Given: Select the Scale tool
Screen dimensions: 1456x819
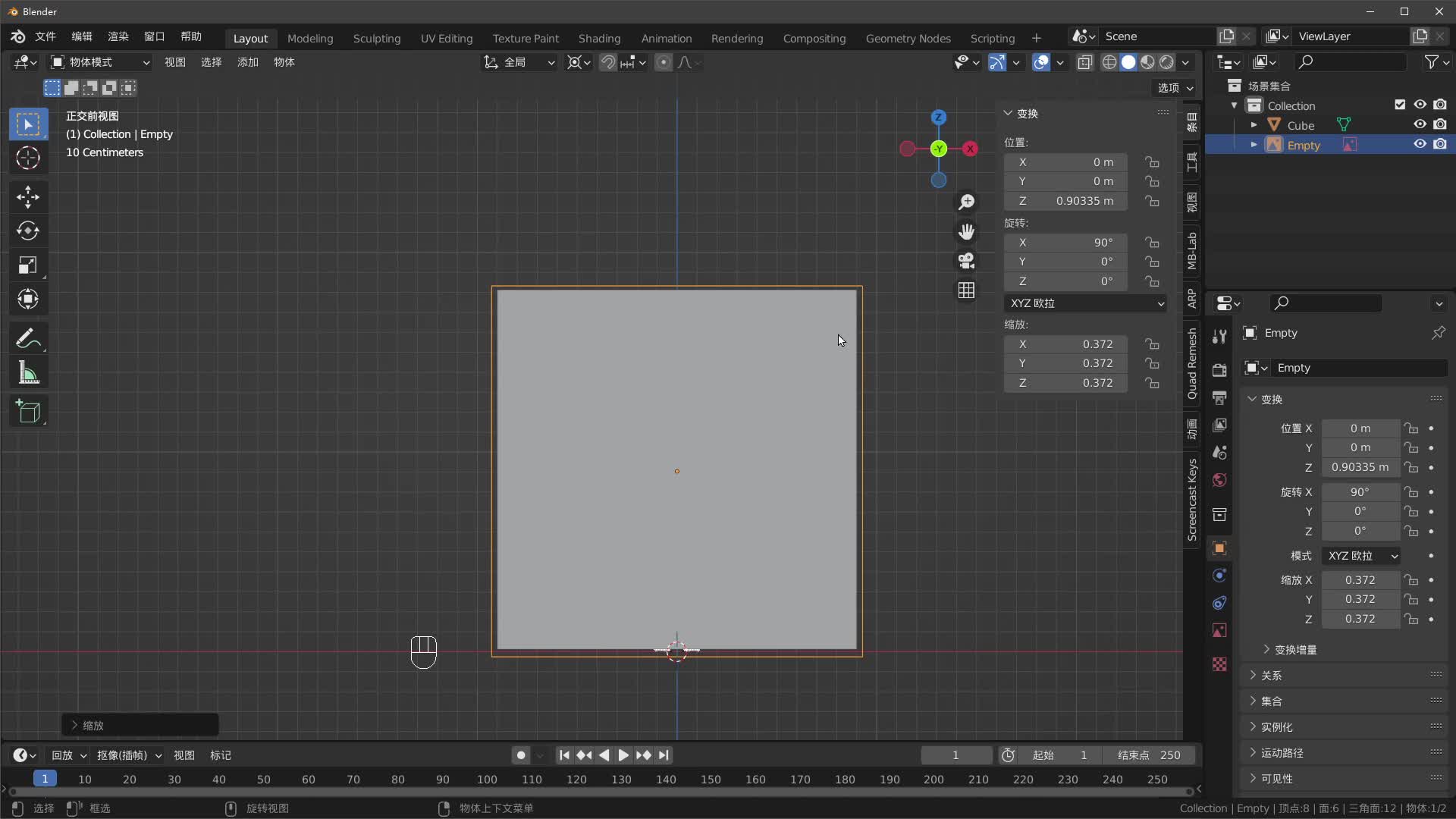Looking at the screenshot, I should coord(28,265).
